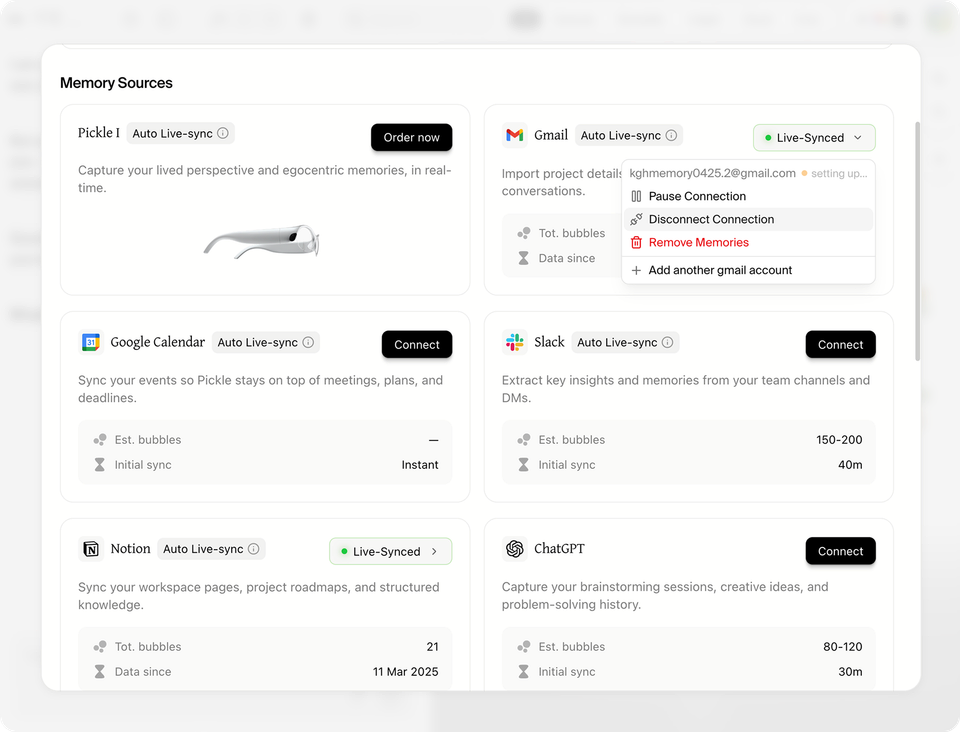
Task: Collapse the Gmail Live-Synced dropdown
Action: (x=814, y=138)
